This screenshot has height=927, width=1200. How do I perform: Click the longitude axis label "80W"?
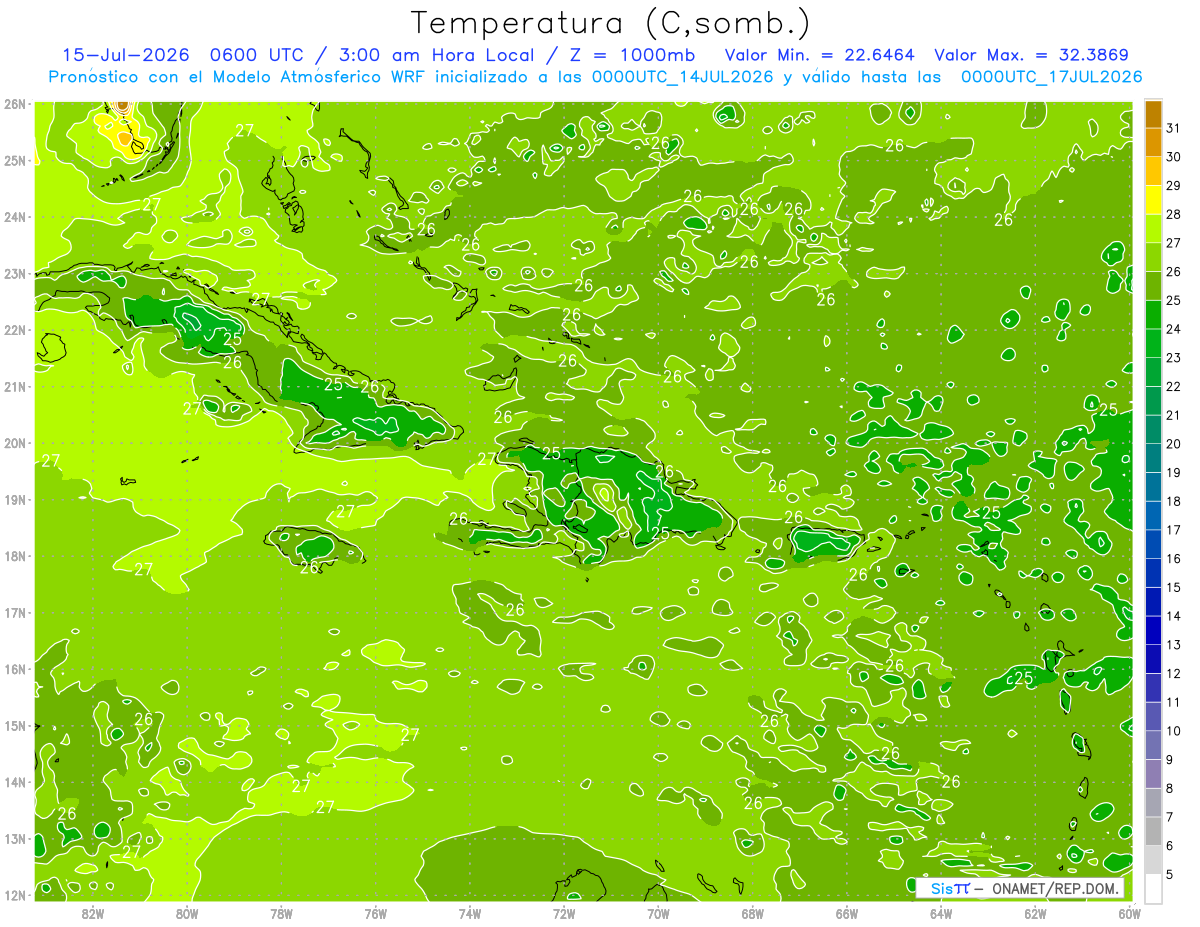(x=187, y=913)
